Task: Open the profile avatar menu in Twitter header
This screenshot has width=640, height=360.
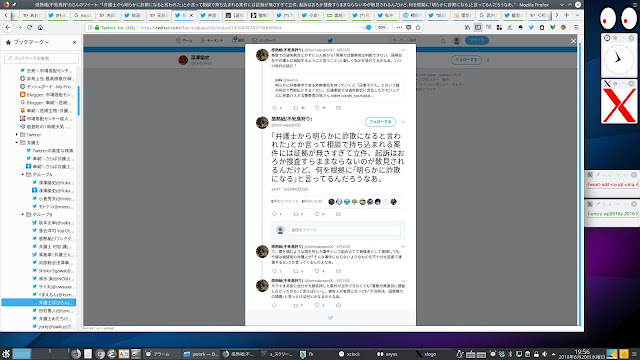Action: (x=457, y=40)
